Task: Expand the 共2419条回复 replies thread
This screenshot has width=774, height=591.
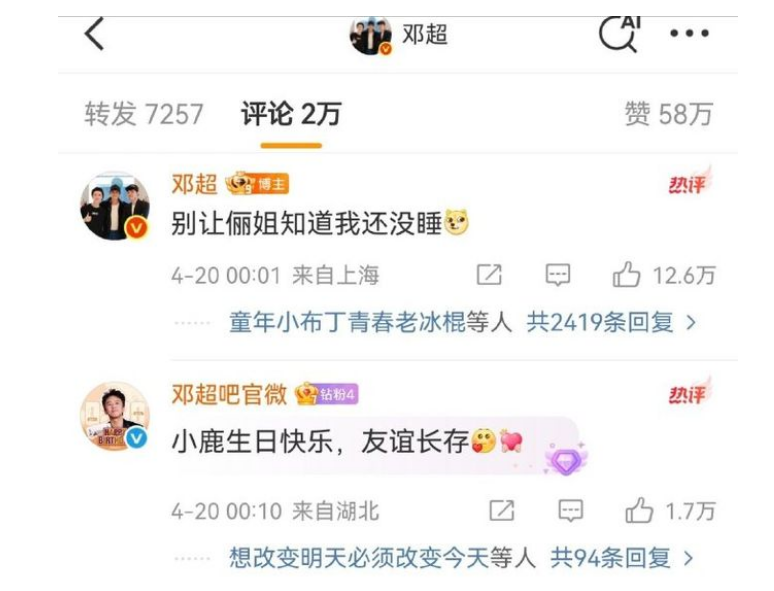Action: coord(611,322)
